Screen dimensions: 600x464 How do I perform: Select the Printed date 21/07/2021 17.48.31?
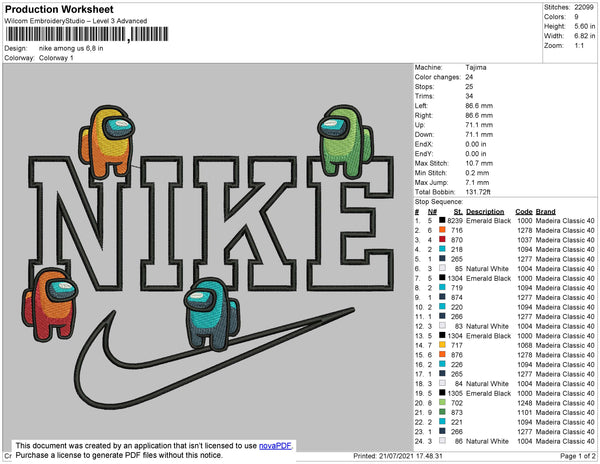(x=411, y=456)
